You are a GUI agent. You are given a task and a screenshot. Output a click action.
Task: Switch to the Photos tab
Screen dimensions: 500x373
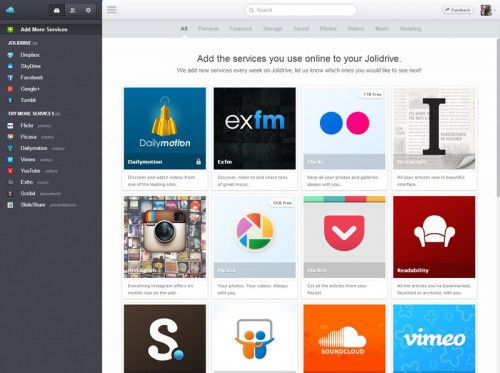pos(328,29)
